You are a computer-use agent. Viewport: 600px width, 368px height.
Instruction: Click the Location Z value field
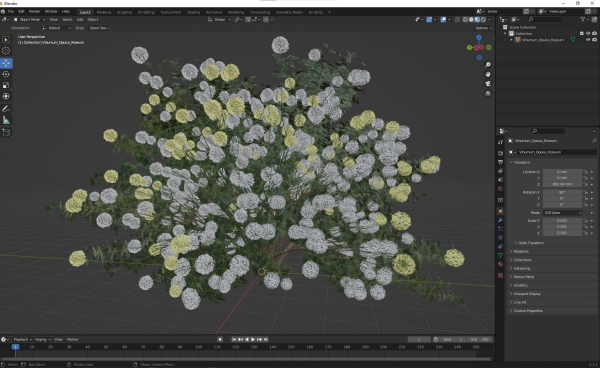tap(562, 184)
